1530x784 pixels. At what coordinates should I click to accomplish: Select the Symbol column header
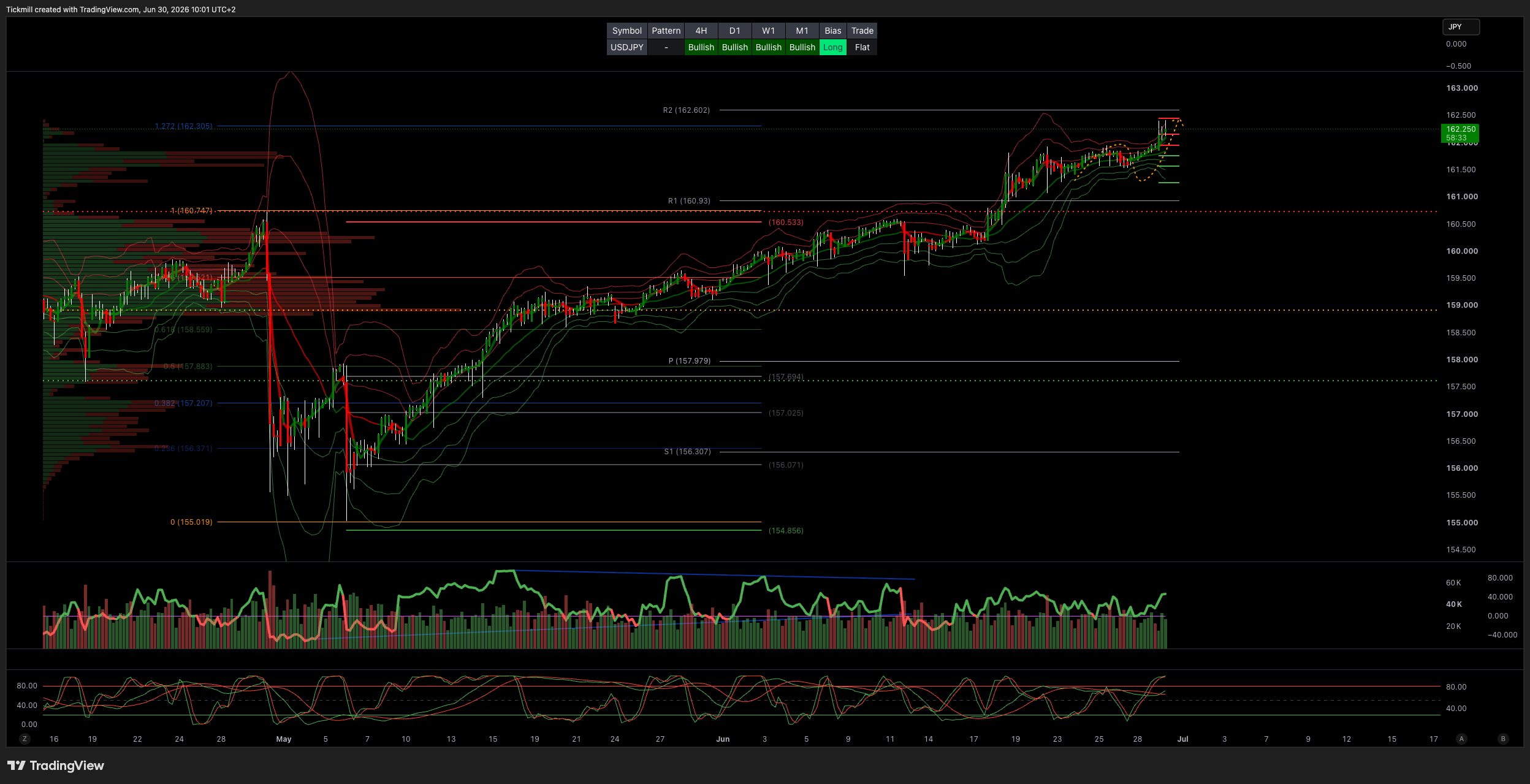pyautogui.click(x=627, y=31)
